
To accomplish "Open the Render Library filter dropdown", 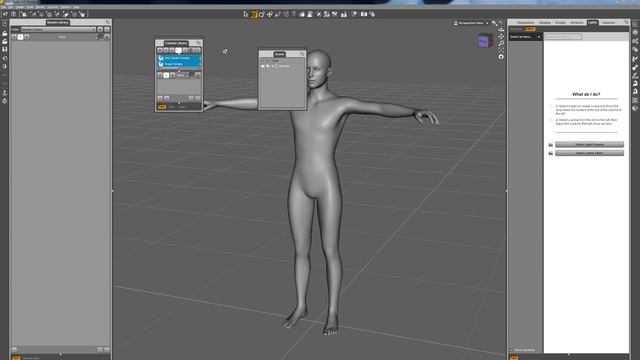I will 58,29.
